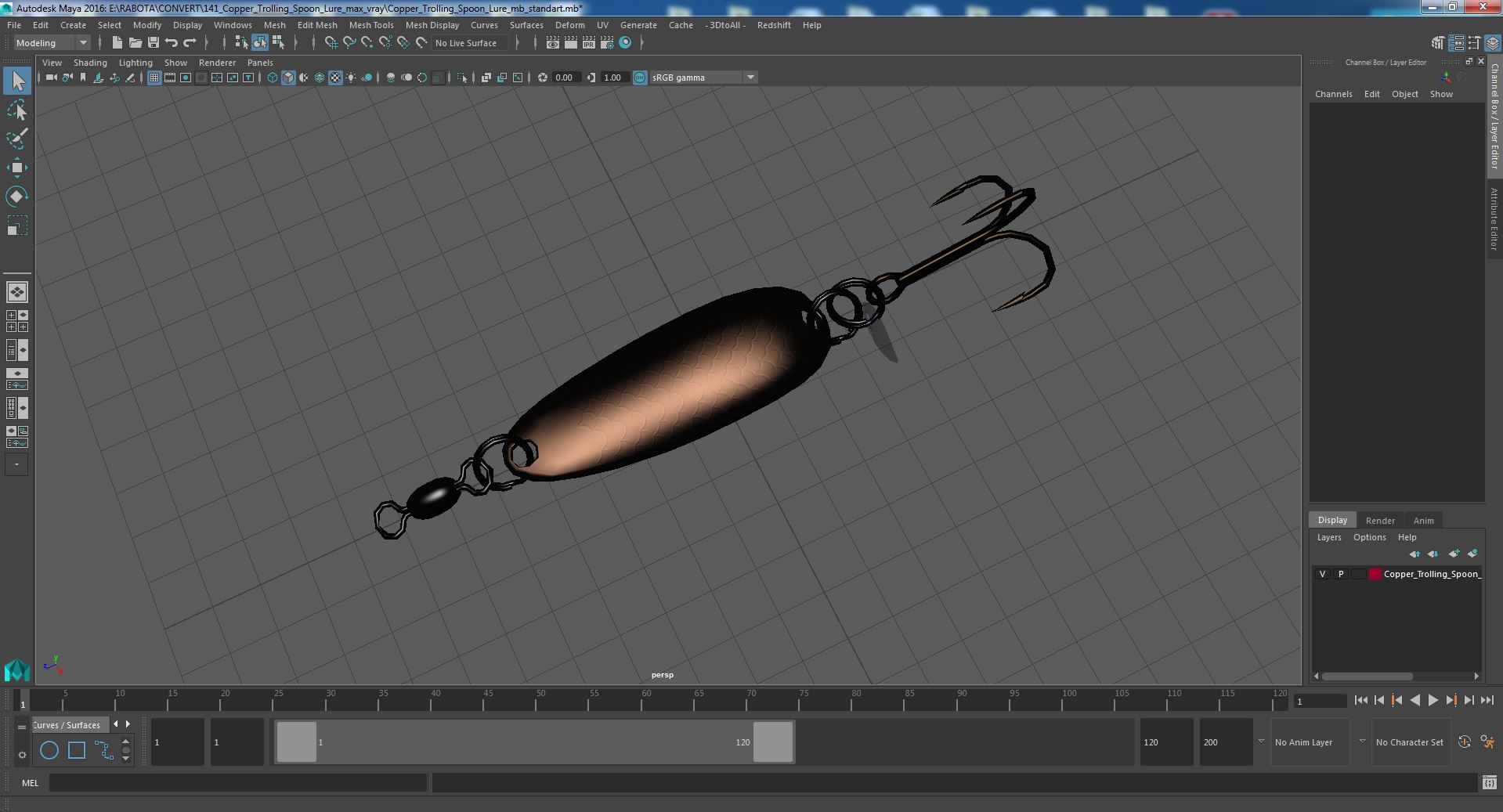Toggle layer visibility V box
Viewport: 1503px width, 812px height.
click(1323, 574)
